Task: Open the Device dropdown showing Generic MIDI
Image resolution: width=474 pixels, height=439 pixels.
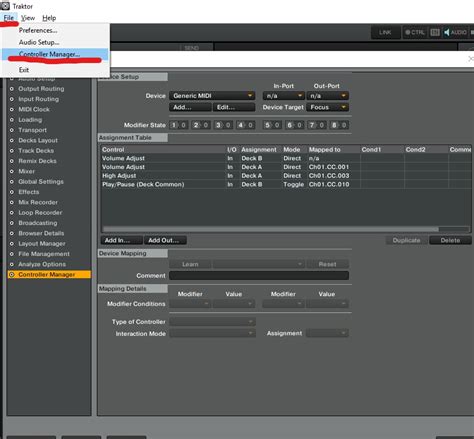Action: (x=212, y=96)
